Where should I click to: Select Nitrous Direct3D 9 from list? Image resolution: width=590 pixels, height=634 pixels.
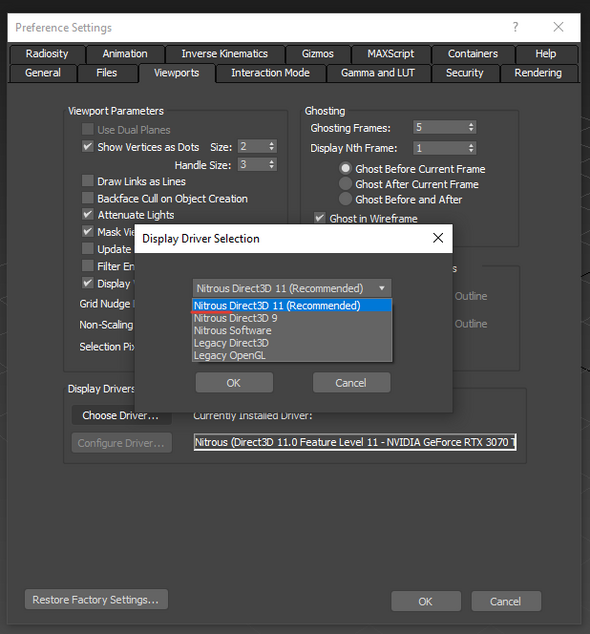click(x=235, y=318)
